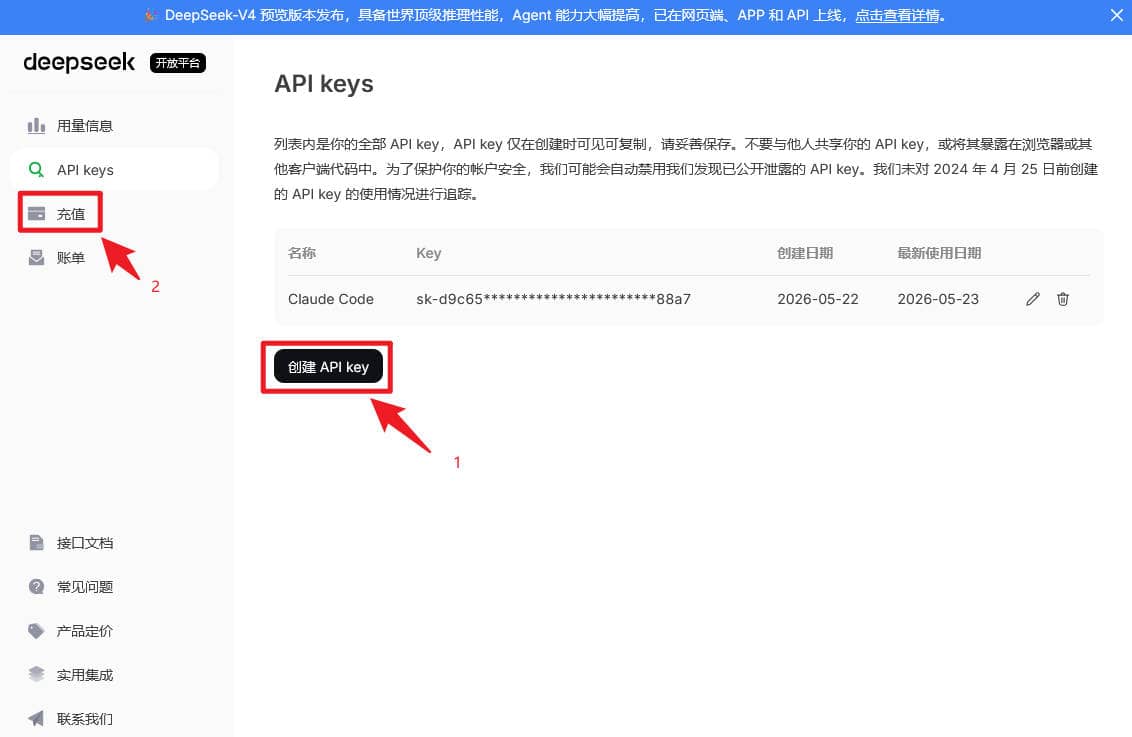Close the DeepSeek-V4 announcement banner
1132x737 pixels.
pos(1116,15)
